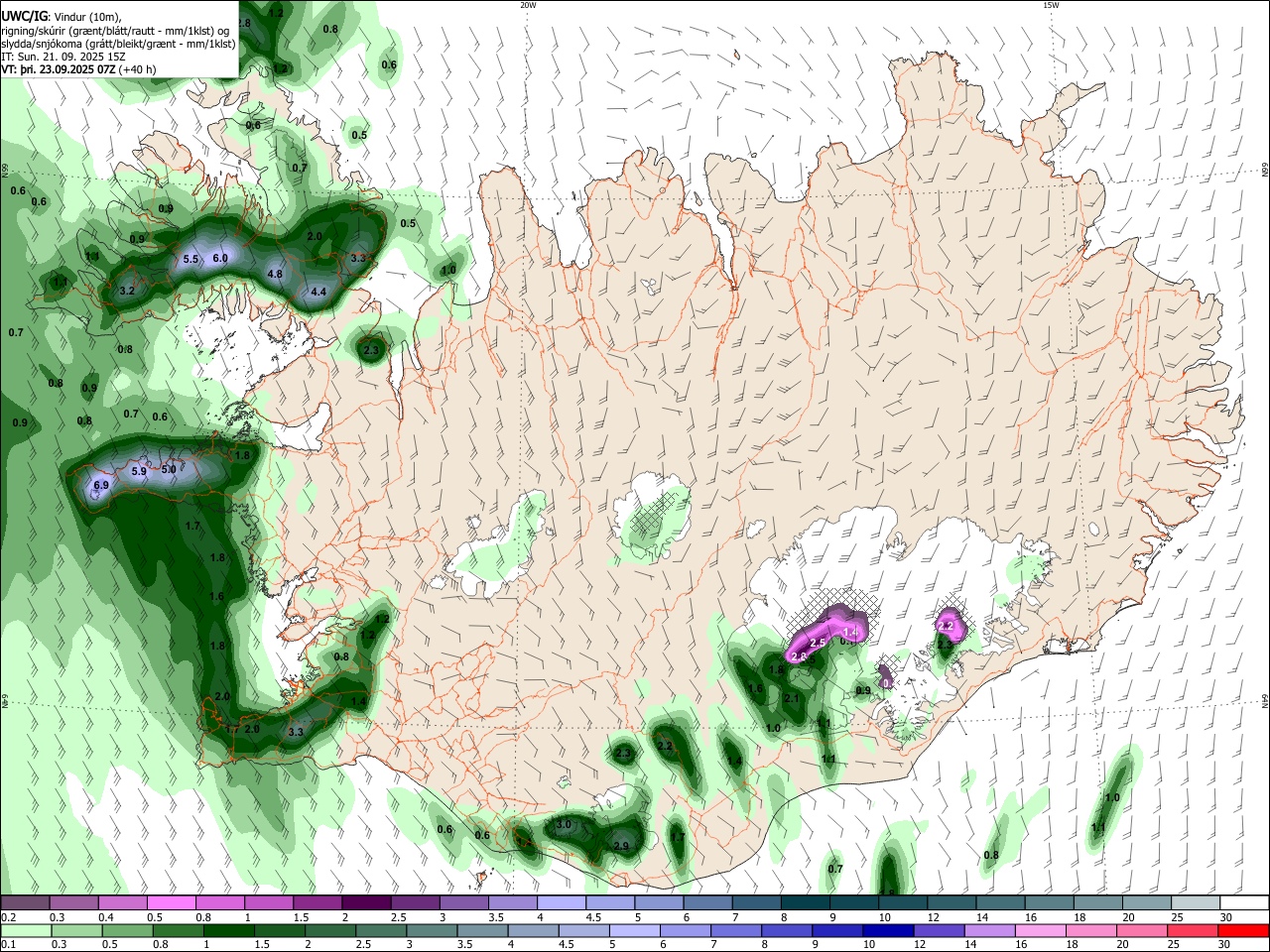Click the "UWC/IG" title text

point(23,17)
